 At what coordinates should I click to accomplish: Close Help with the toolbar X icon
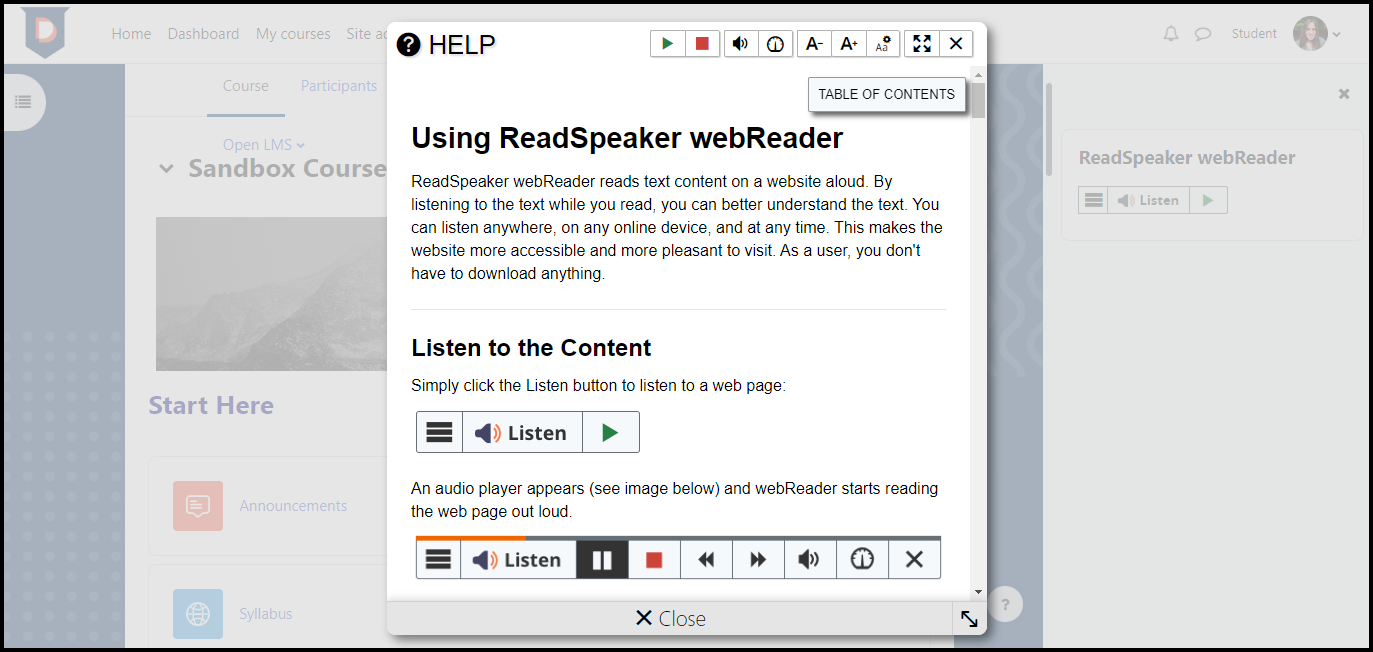tap(956, 44)
